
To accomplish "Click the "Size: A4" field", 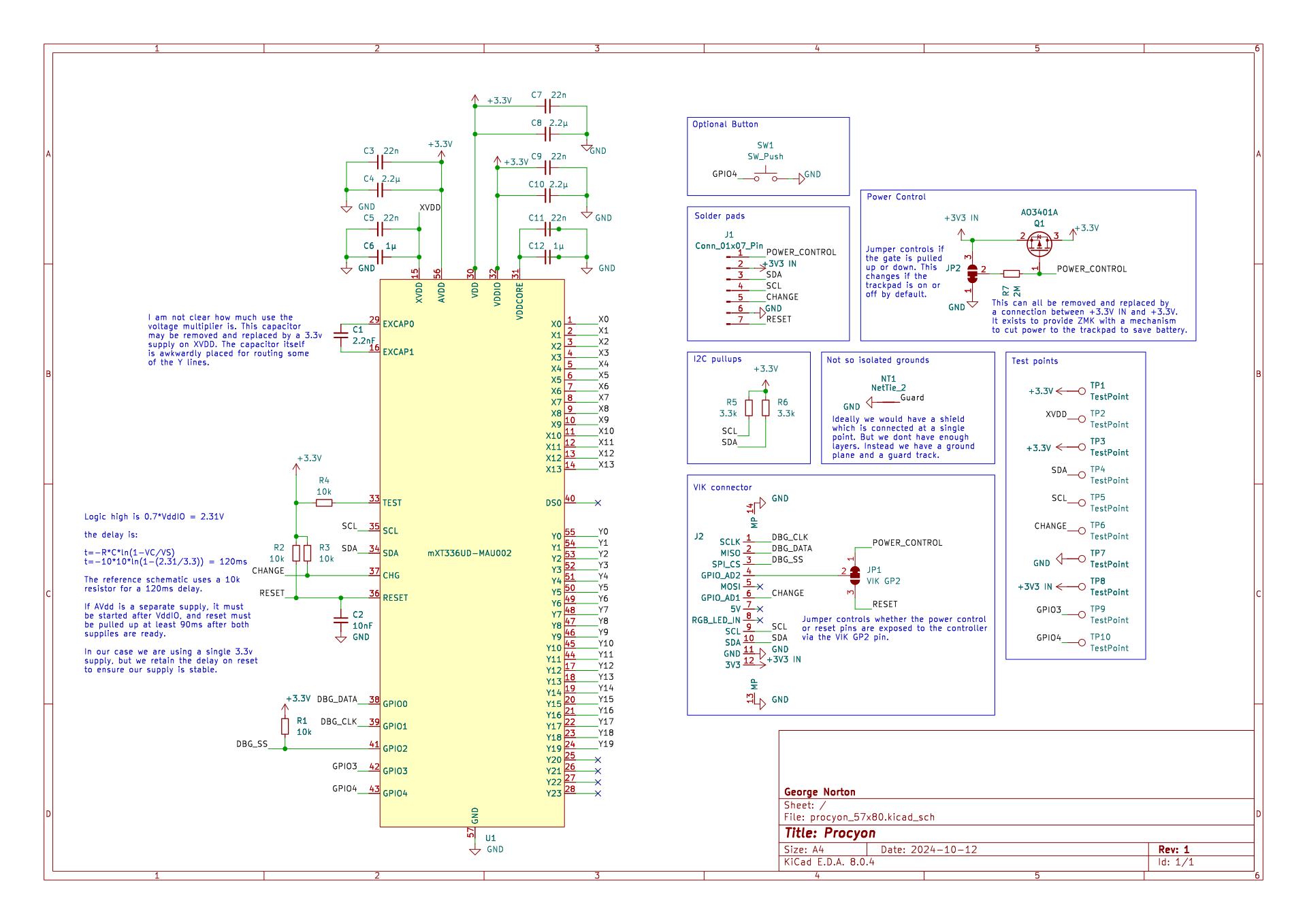I will point(804,850).
